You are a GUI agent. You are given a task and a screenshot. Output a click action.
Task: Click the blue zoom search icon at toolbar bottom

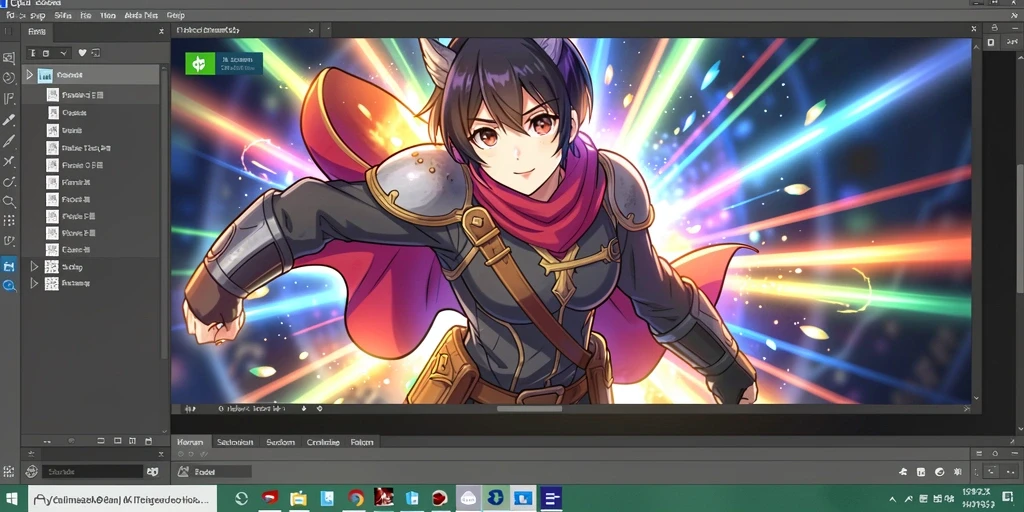(x=9, y=285)
